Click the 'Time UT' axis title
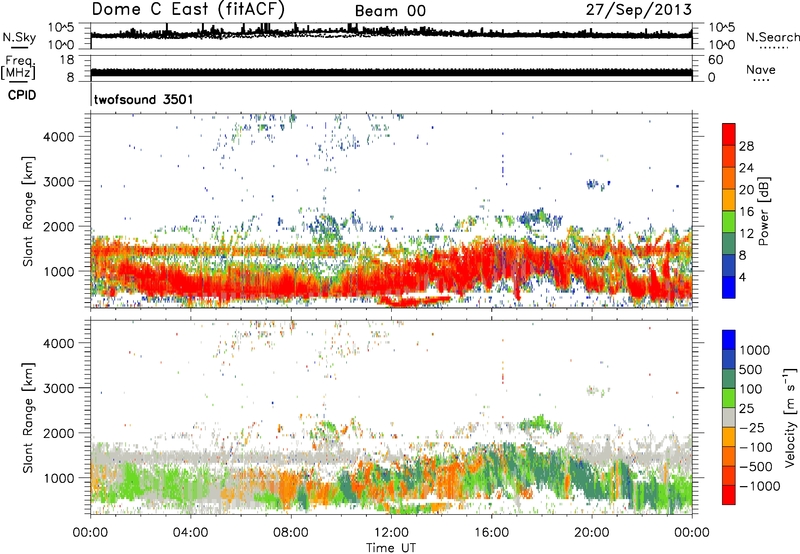 (x=391, y=548)
